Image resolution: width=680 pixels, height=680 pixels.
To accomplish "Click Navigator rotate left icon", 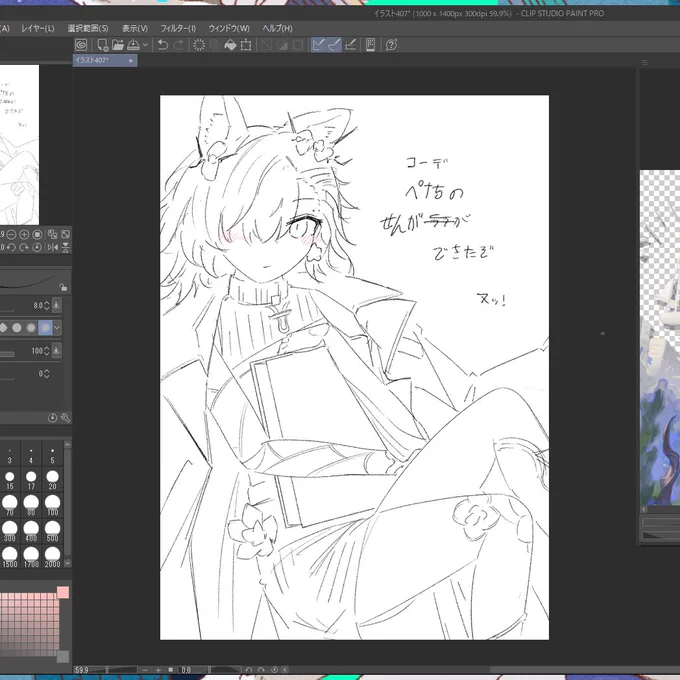I will pyautogui.click(x=12, y=247).
